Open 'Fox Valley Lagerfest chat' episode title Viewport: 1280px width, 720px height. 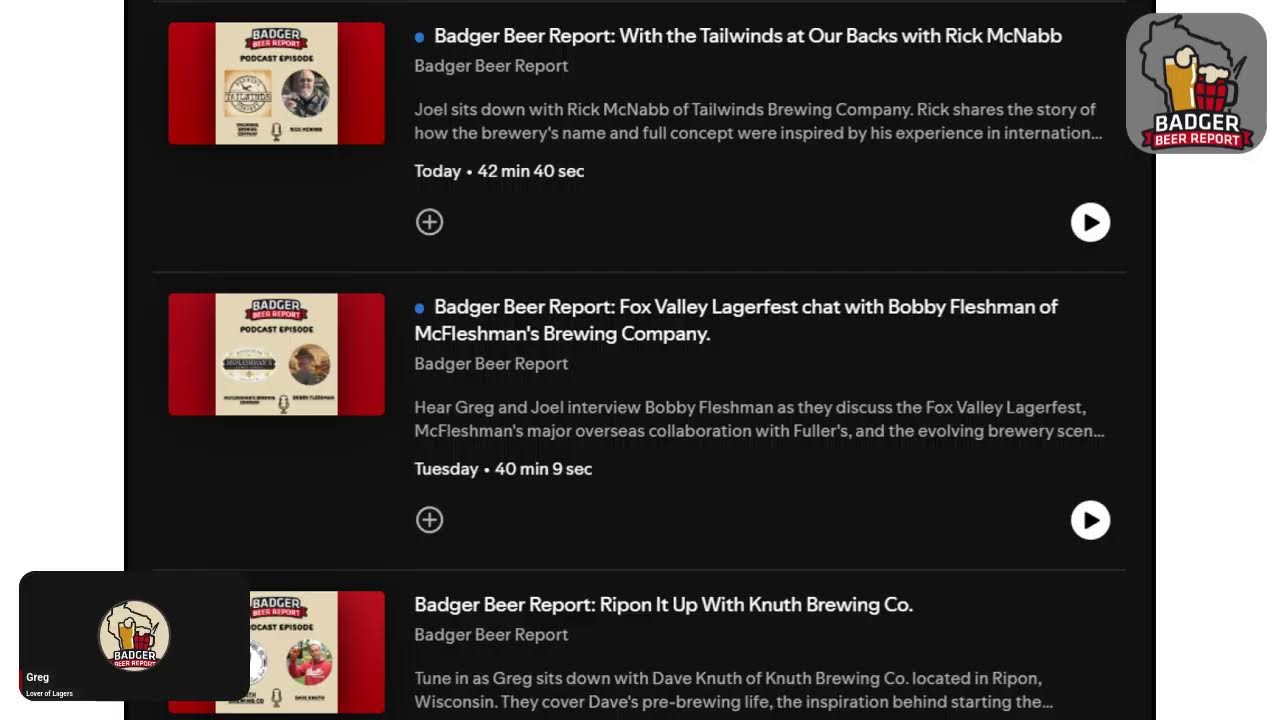[x=736, y=320]
